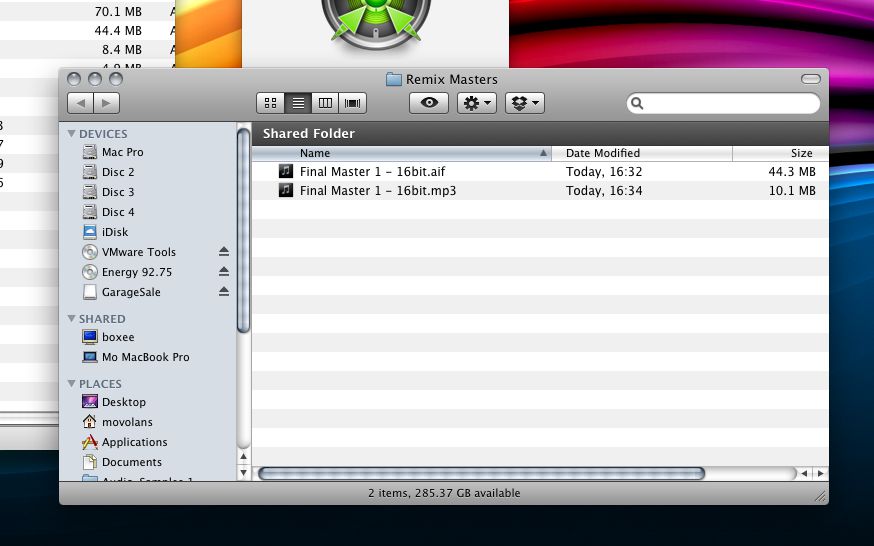Image resolution: width=874 pixels, height=546 pixels.
Task: Open the Dropbox toolbar menu
Action: click(525, 103)
